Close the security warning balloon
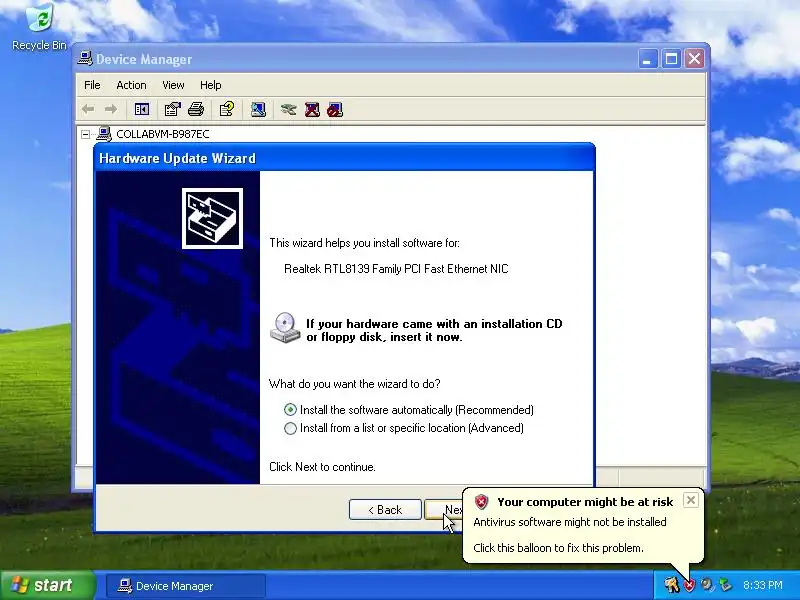The height and width of the screenshot is (600, 800). 690,500
